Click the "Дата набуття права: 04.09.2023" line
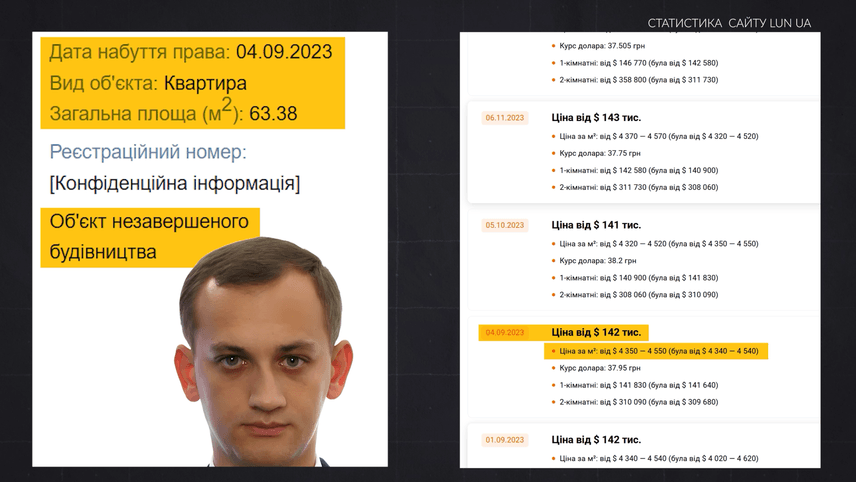This screenshot has width=856, height=482. 190,52
